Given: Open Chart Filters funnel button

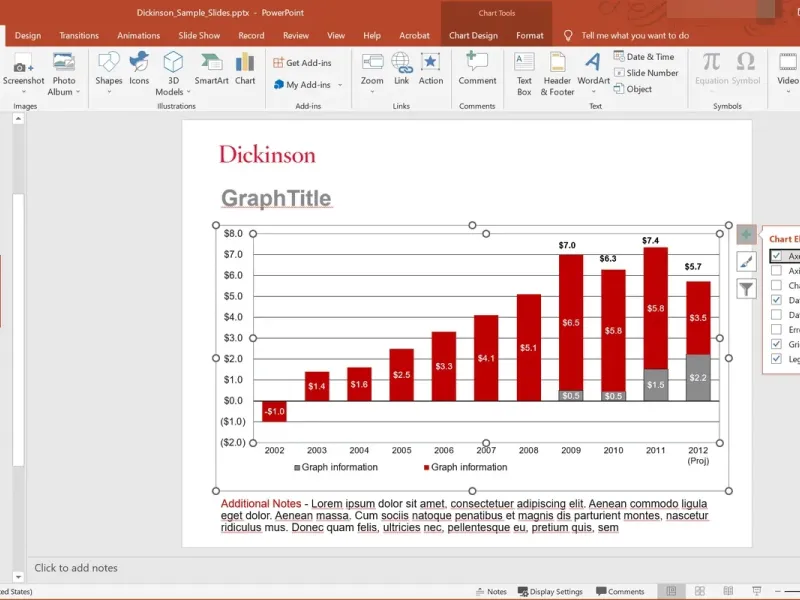Looking at the screenshot, I should coord(746,289).
